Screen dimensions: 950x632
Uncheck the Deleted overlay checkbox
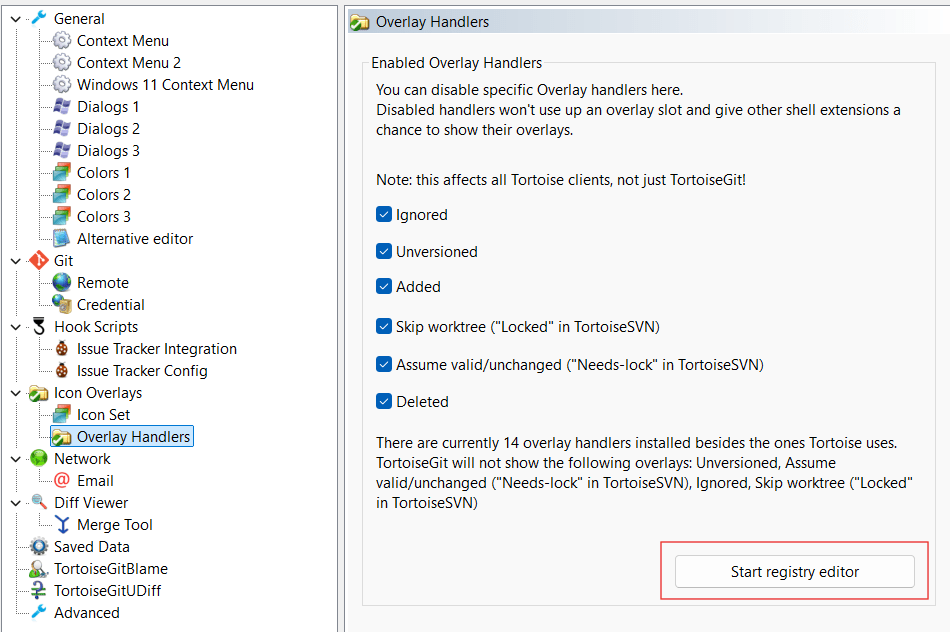[384, 401]
